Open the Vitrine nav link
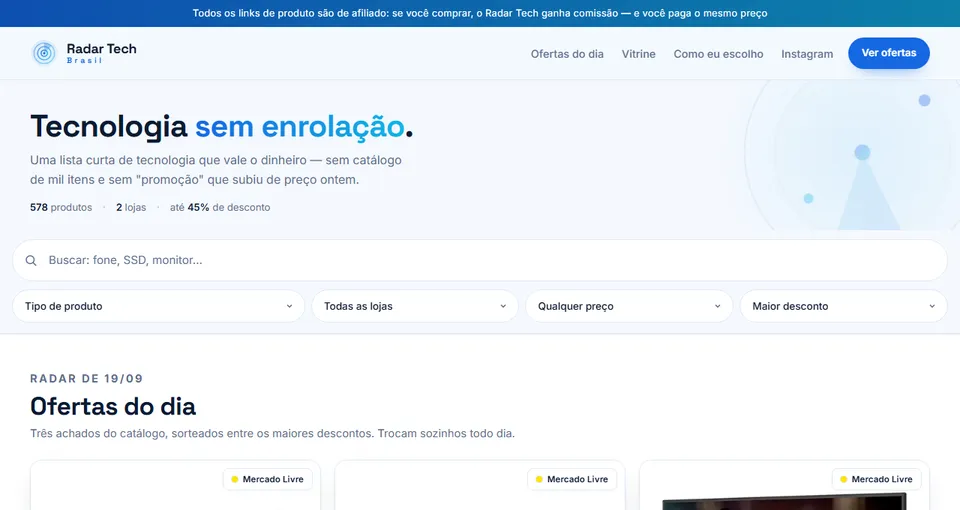This screenshot has width=960, height=510. [639, 54]
